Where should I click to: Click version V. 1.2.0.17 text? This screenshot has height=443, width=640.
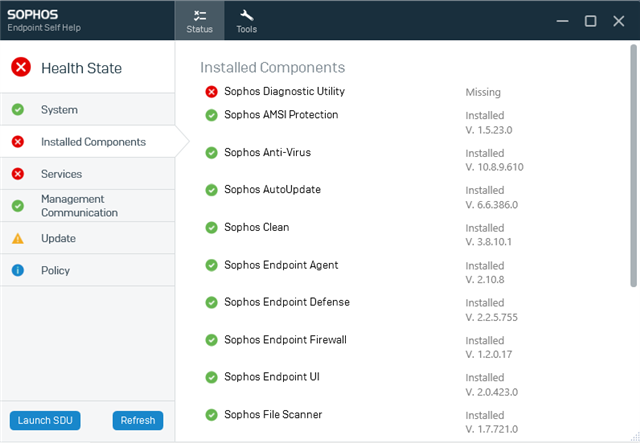(x=489, y=354)
